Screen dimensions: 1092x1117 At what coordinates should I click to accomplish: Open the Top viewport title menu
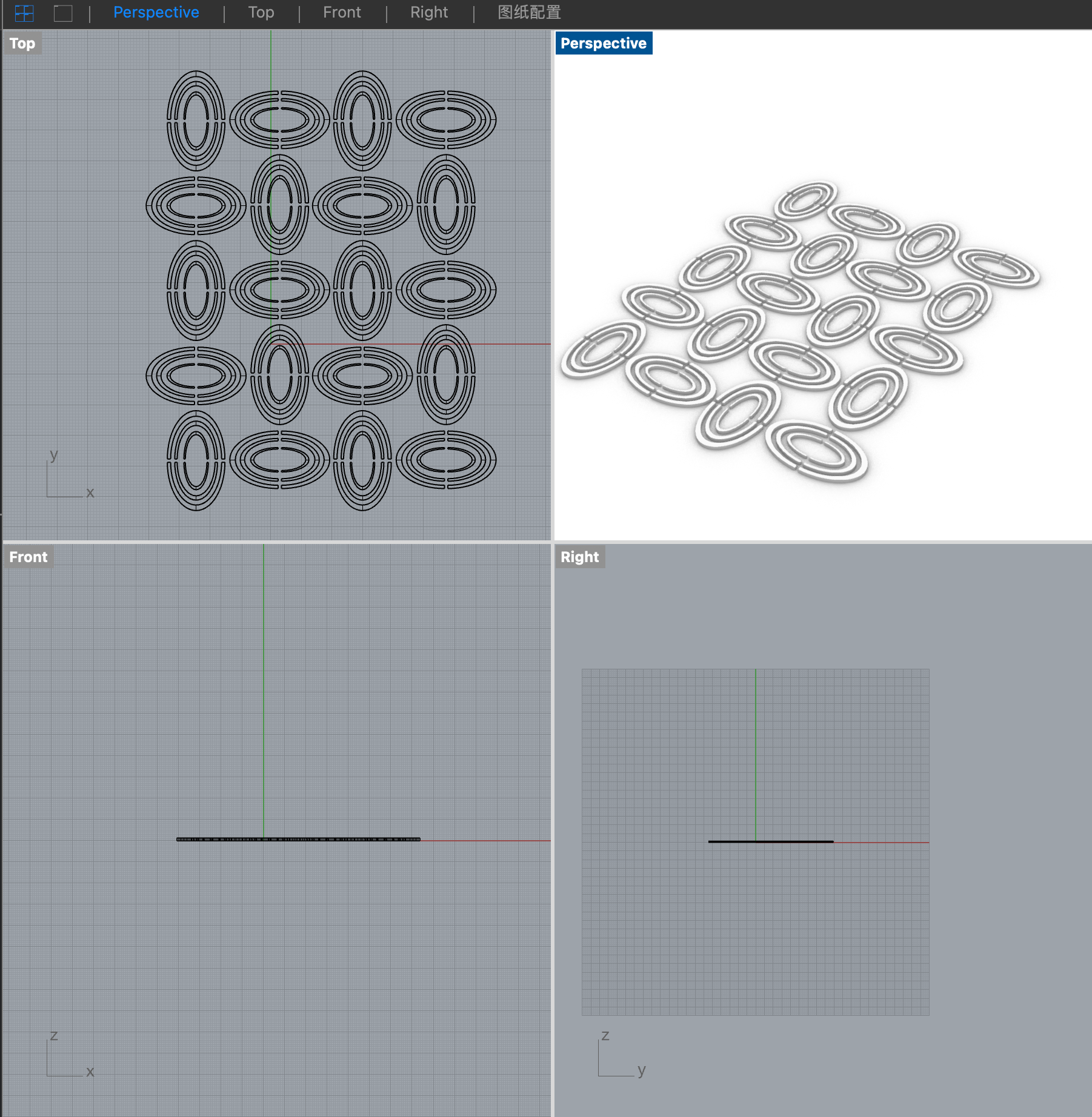22,43
